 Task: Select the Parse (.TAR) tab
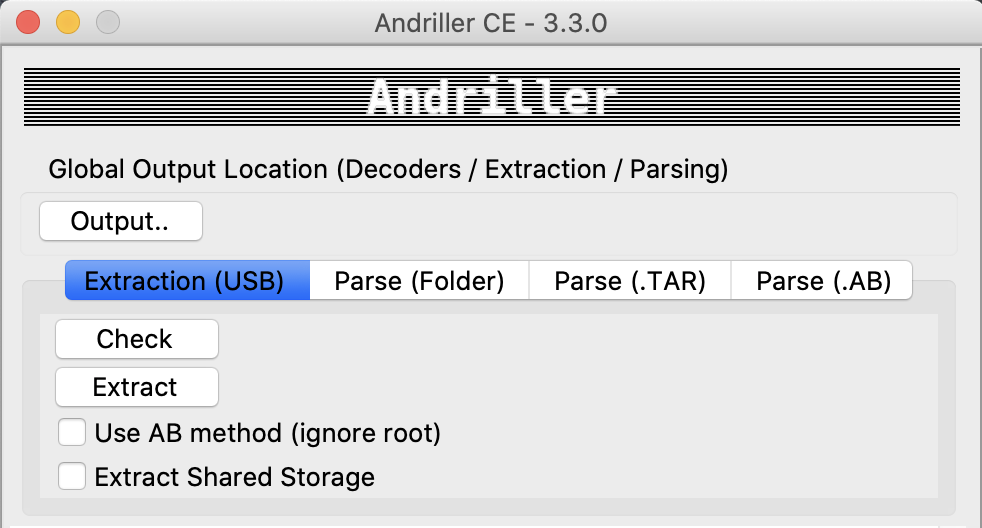coord(630,281)
